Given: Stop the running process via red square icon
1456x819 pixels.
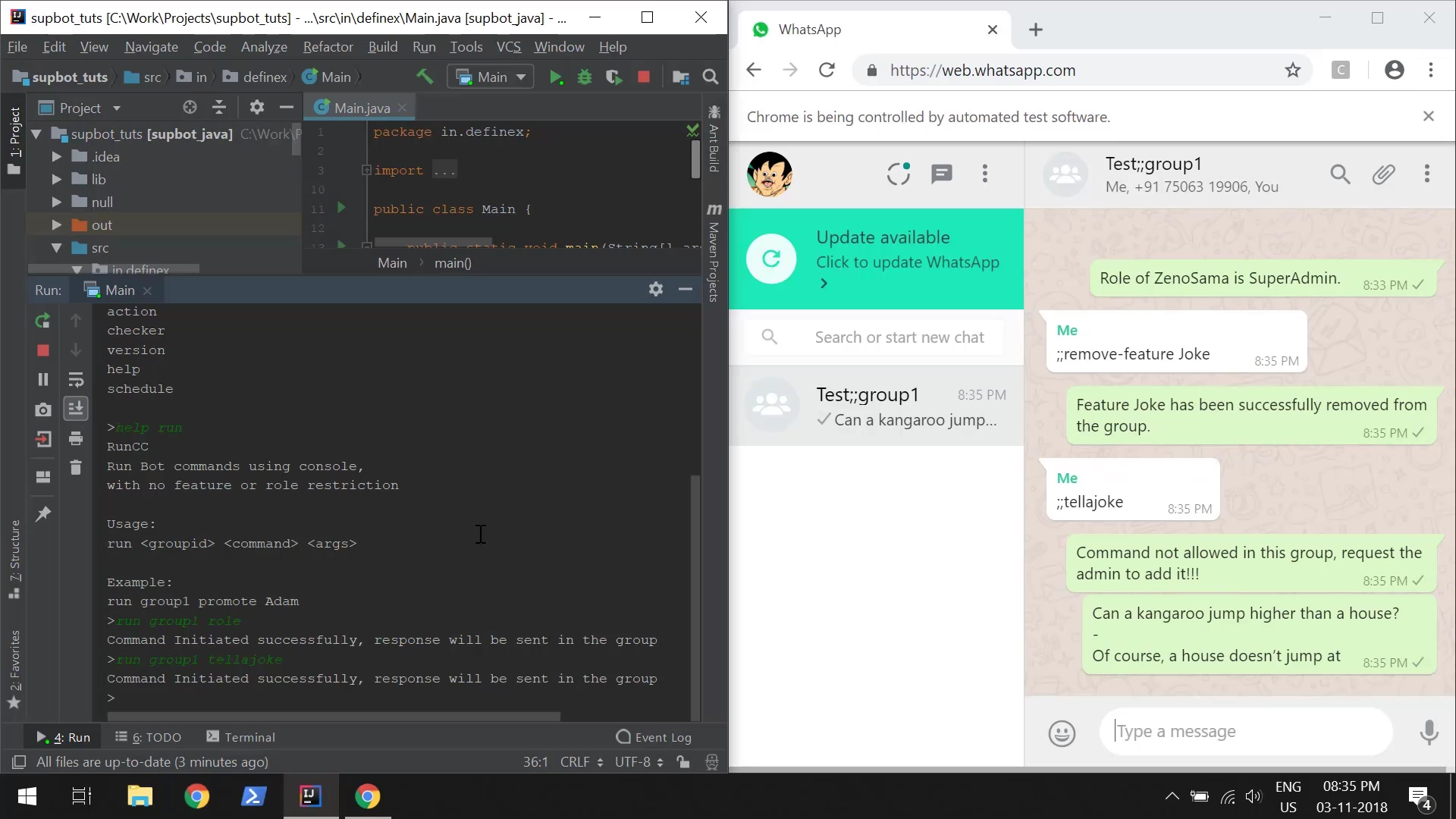Looking at the screenshot, I should click(x=644, y=77).
